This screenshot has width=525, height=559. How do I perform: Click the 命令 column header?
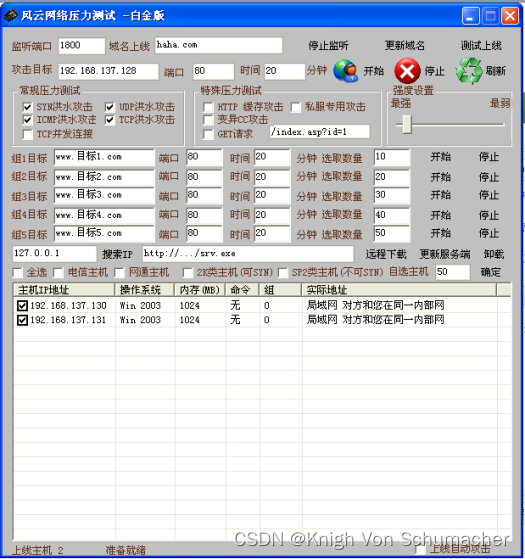(x=242, y=290)
